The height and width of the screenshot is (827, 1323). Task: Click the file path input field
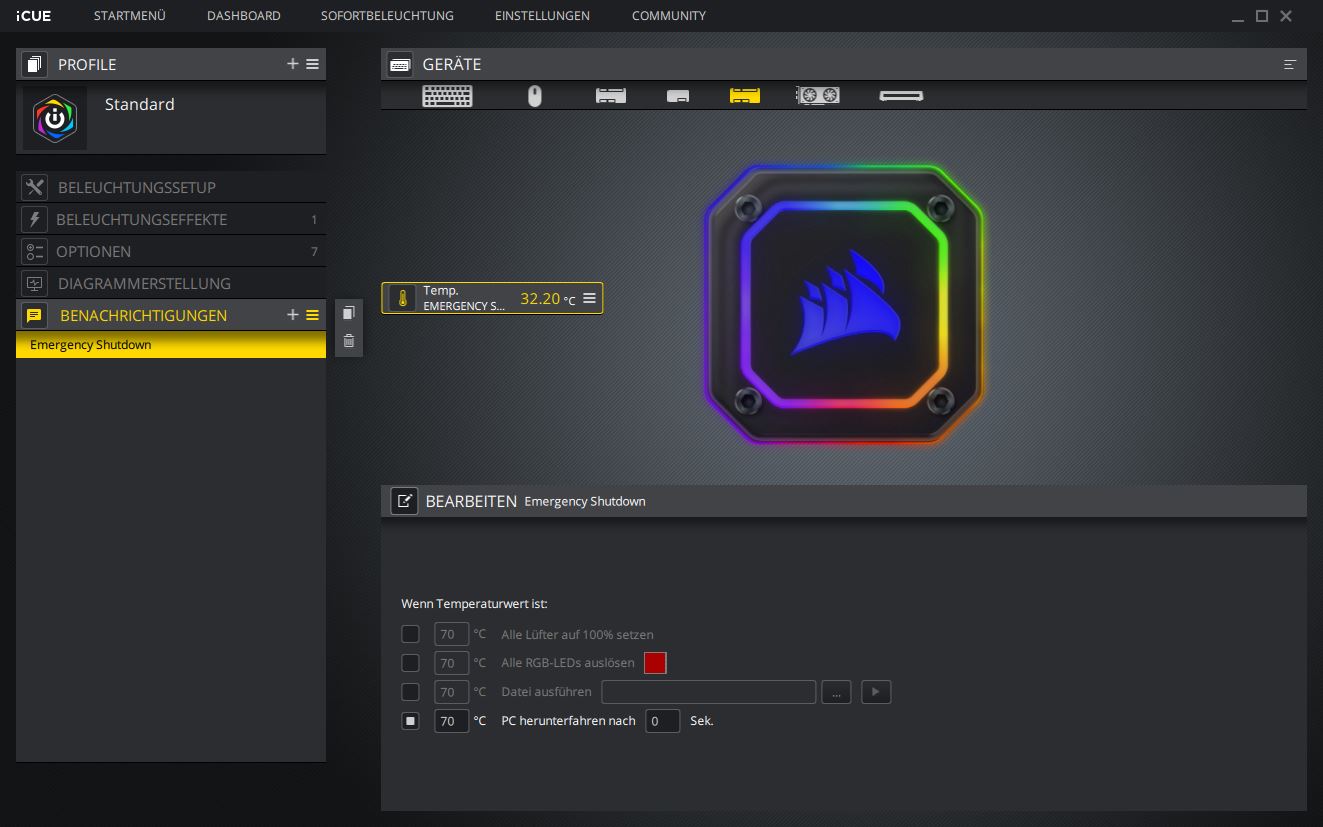tap(709, 692)
